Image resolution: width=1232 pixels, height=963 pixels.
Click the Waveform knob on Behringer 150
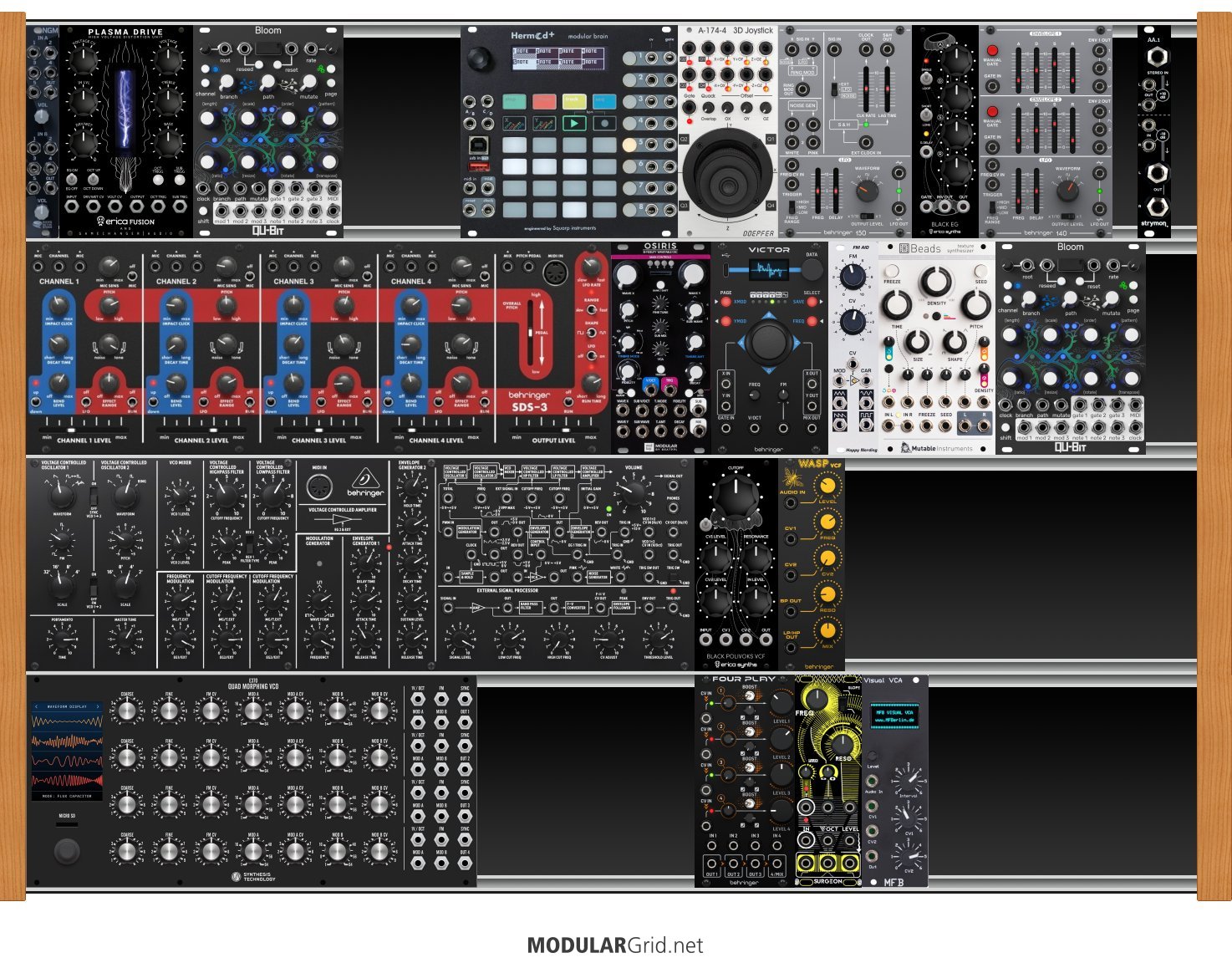(867, 191)
